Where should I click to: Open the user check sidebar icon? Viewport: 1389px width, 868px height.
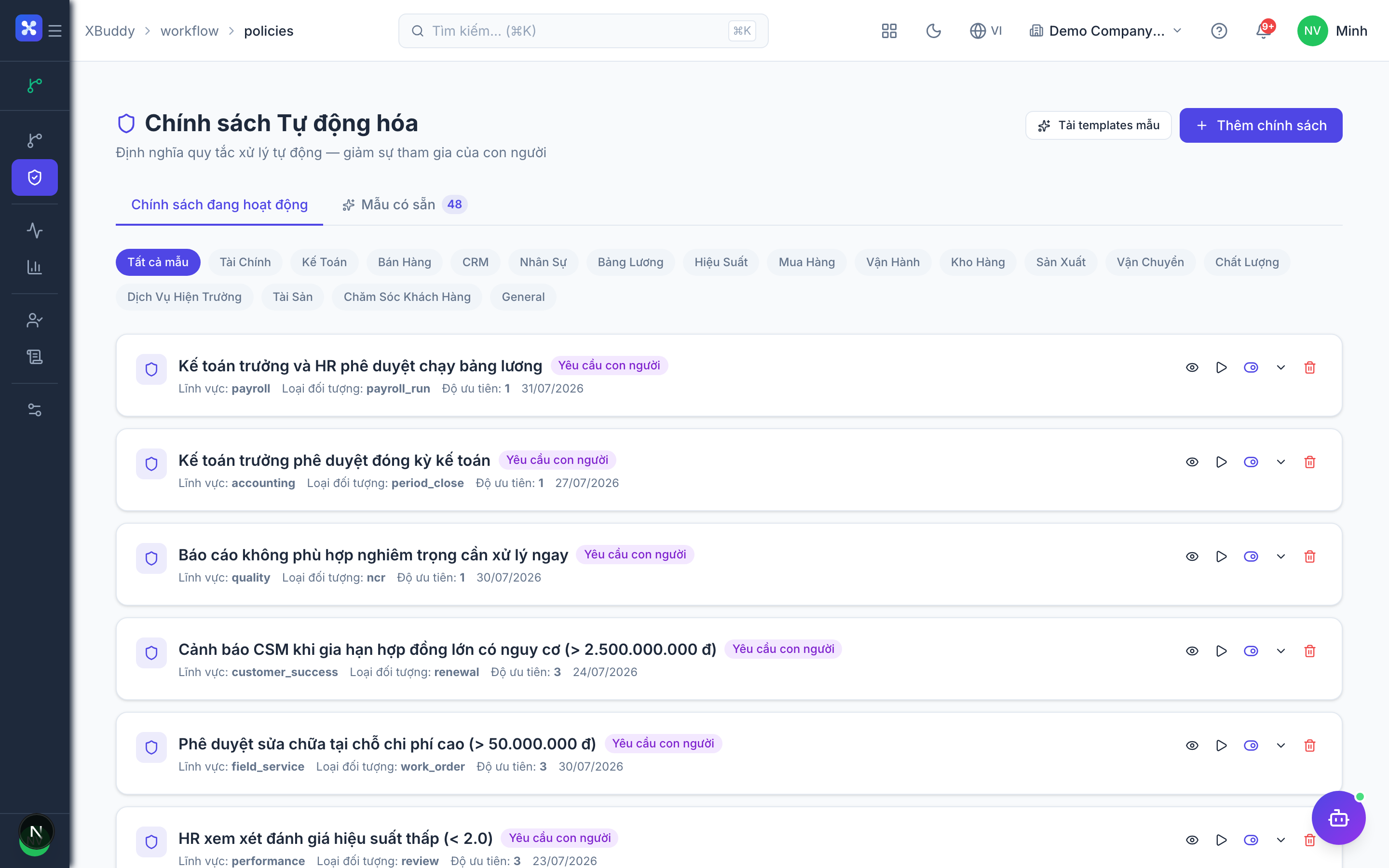[x=34, y=320]
